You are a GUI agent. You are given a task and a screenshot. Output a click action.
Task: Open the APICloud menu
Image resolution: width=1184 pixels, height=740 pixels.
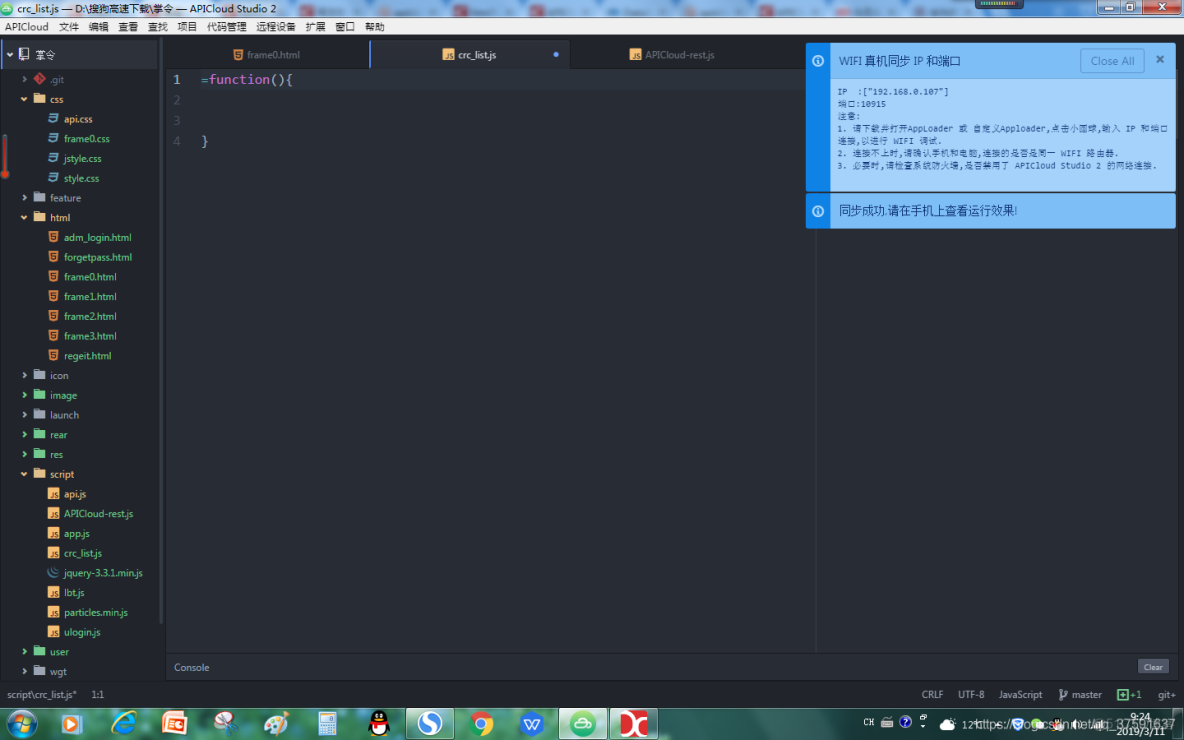(26, 26)
